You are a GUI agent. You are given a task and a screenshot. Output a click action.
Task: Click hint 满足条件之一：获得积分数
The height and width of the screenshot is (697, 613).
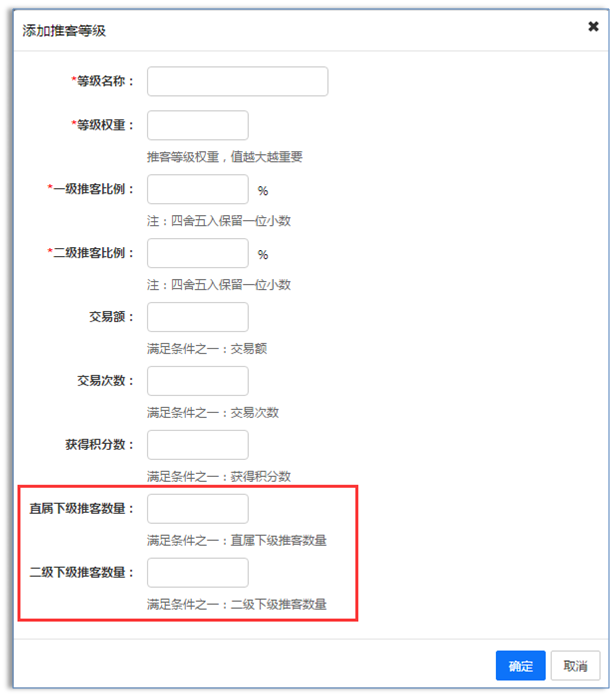tap(219, 477)
